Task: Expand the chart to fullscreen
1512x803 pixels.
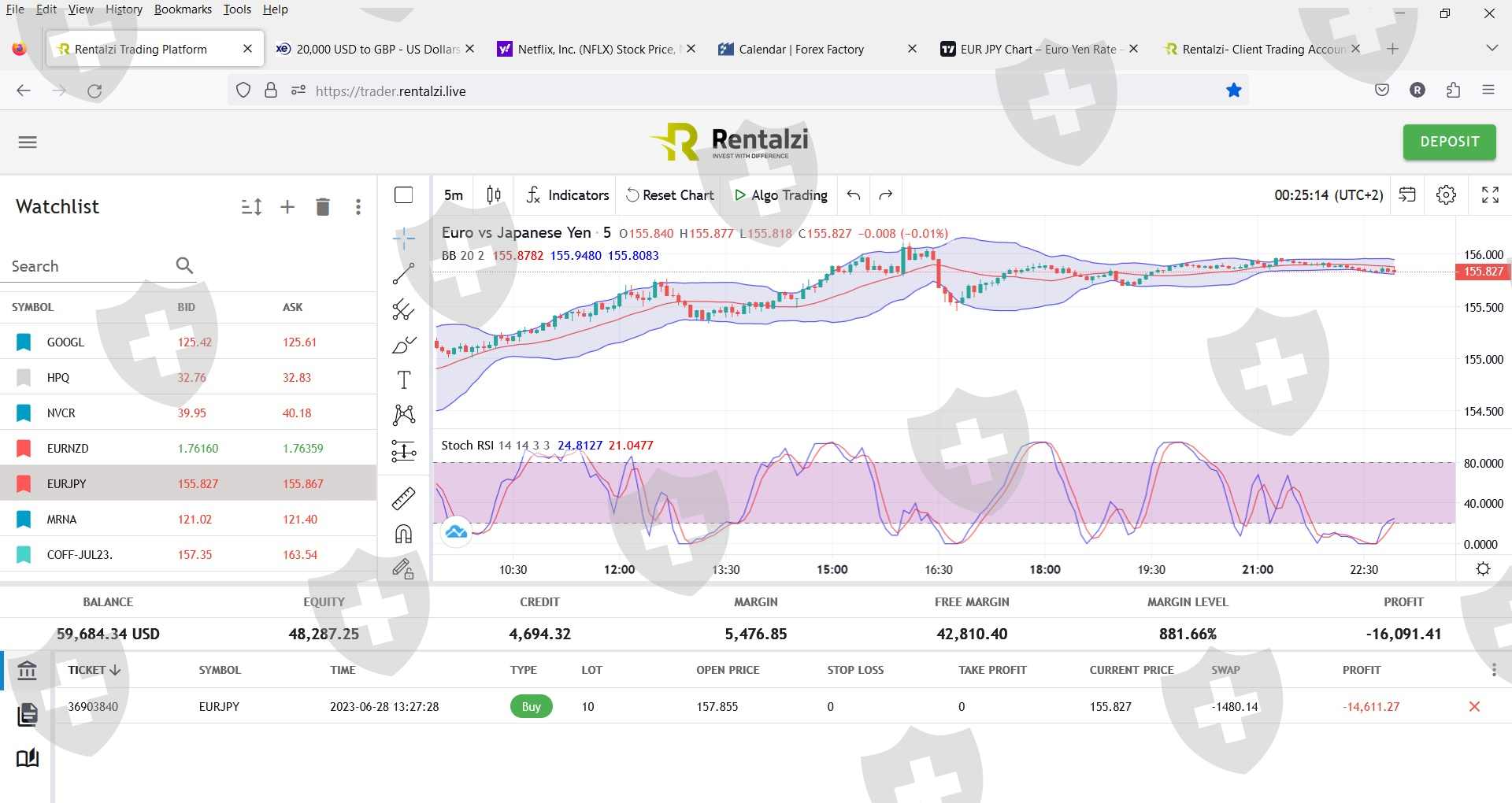Action: click(1490, 195)
